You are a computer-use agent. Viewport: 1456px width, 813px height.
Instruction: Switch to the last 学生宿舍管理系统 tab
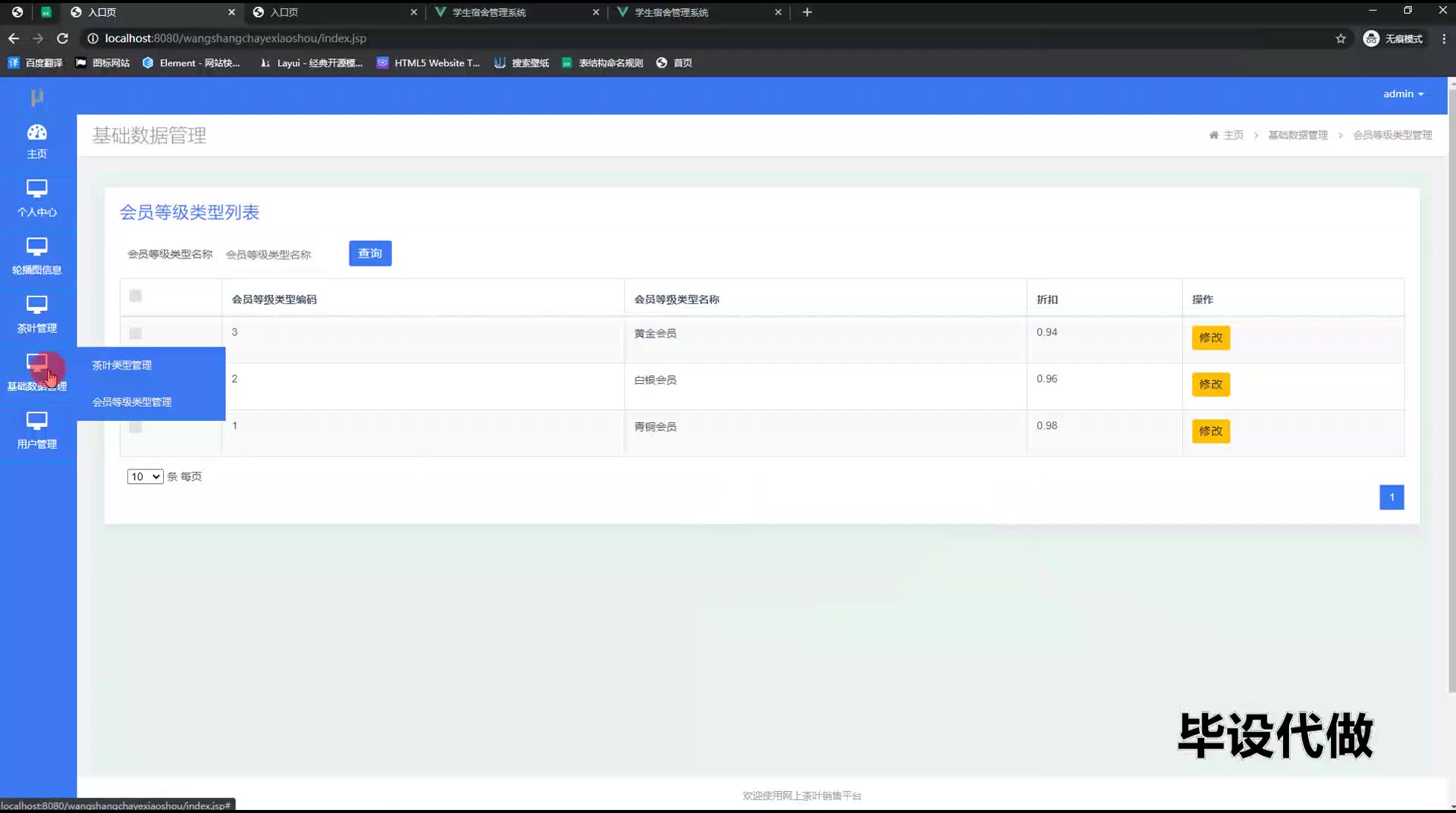[x=698, y=12]
